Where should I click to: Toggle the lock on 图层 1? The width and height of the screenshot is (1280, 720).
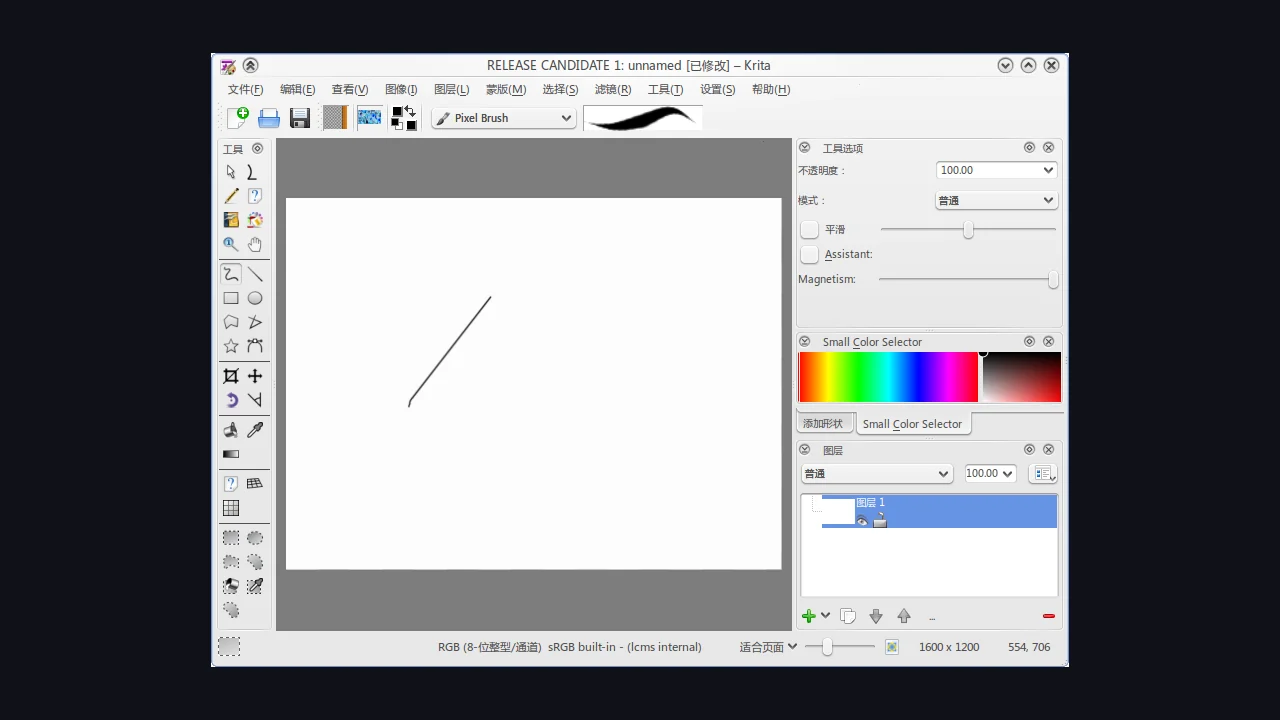[x=880, y=521]
